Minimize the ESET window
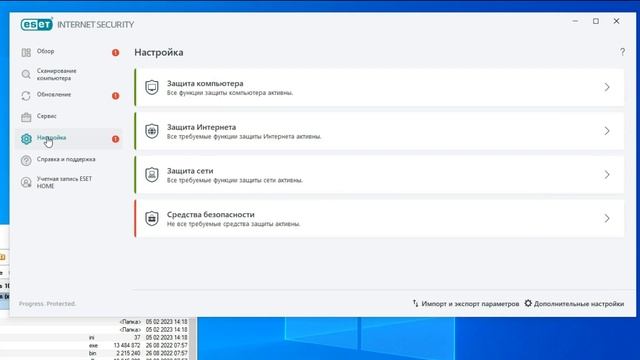This screenshot has width=640, height=360. pyautogui.click(x=575, y=21)
